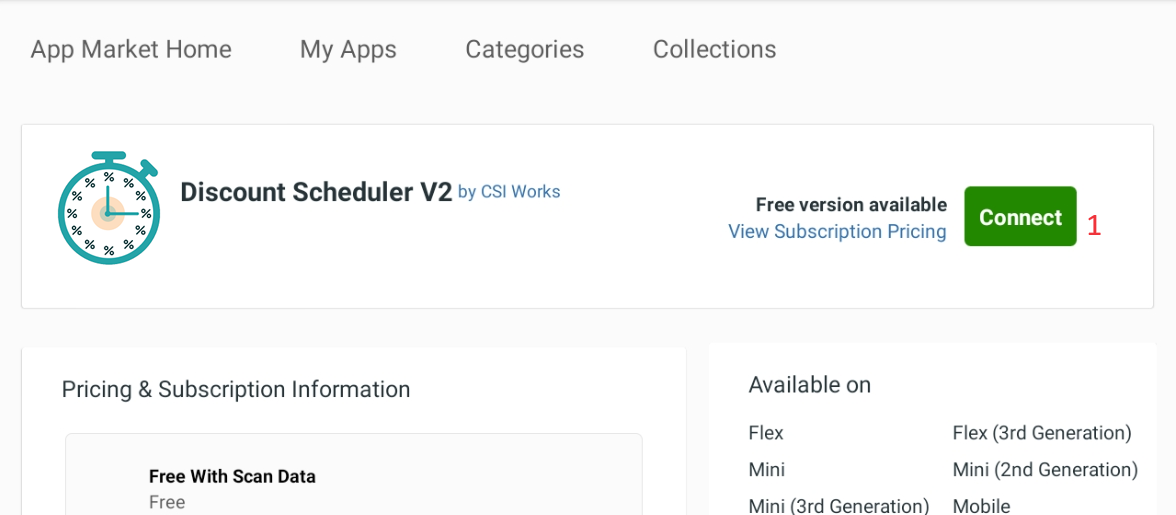Click the Pricing & Subscription Information heading

pos(236,390)
